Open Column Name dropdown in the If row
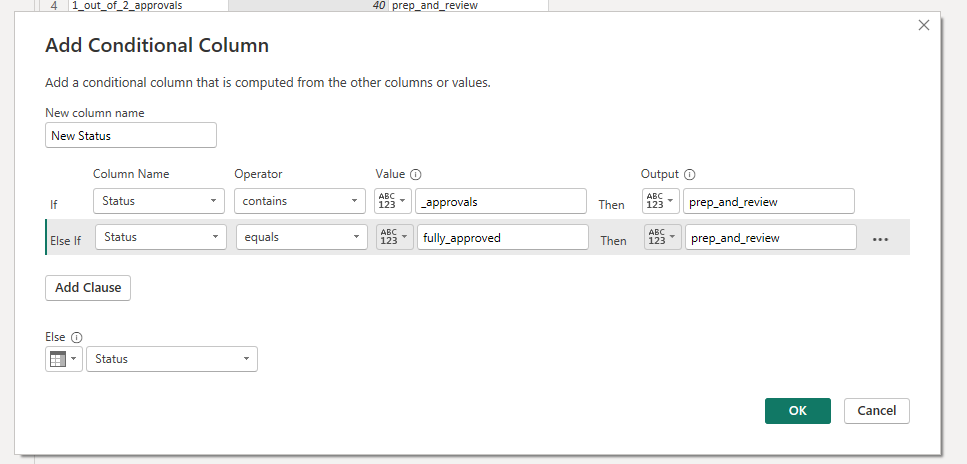 click(x=159, y=201)
